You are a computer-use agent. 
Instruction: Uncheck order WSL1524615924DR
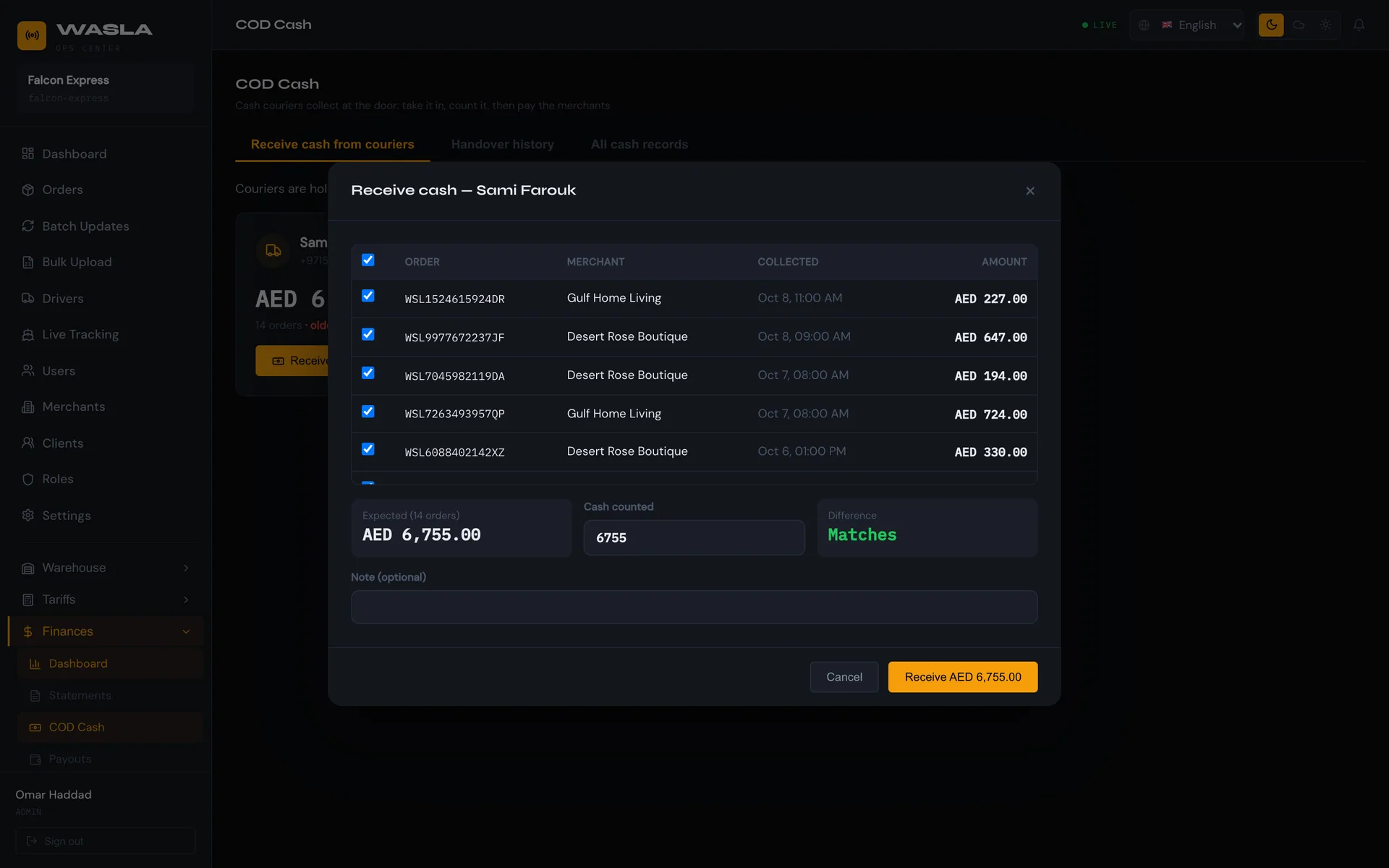368,296
